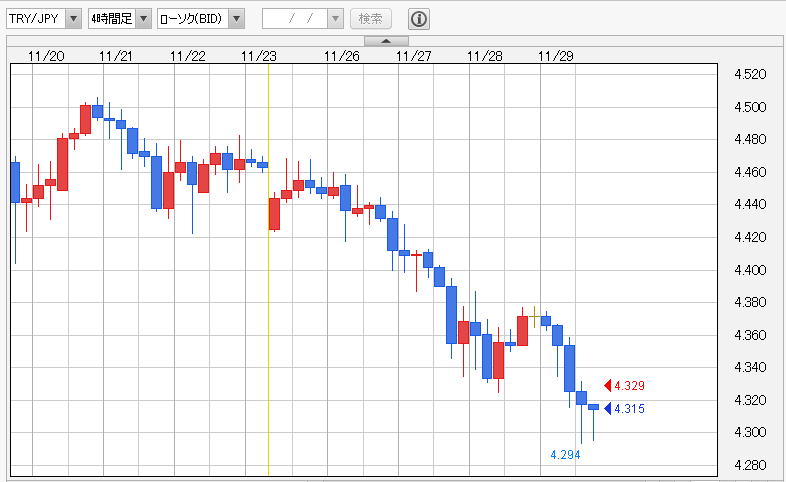Click the 4.300 price axis label
The height and width of the screenshot is (482, 786).
pos(750,432)
